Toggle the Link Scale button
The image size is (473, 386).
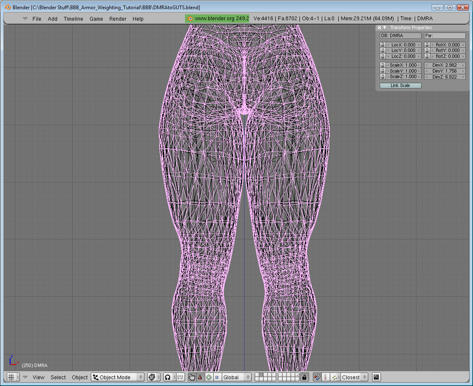click(x=401, y=85)
